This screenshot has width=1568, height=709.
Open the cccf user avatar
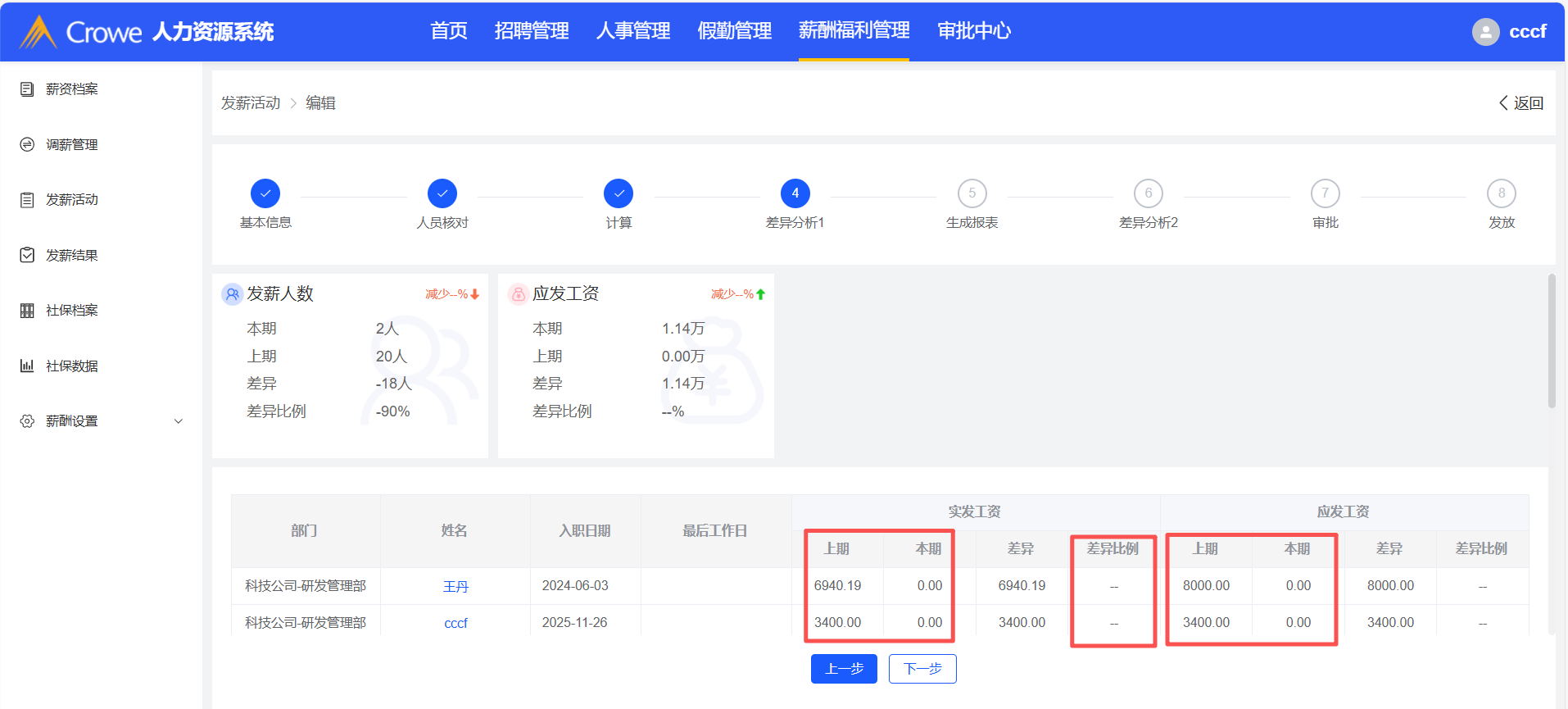(x=1485, y=32)
